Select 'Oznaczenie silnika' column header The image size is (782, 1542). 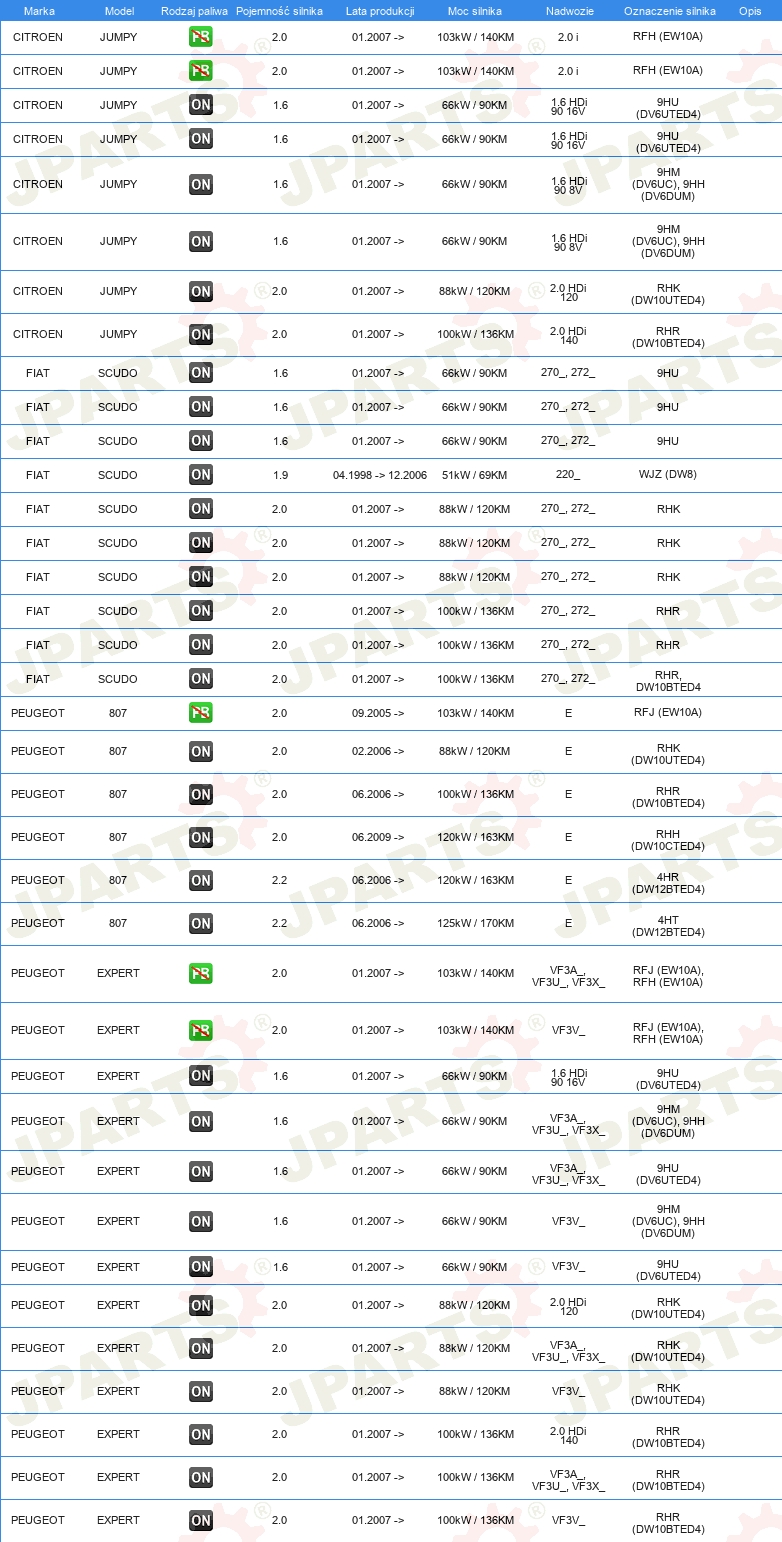(x=669, y=10)
